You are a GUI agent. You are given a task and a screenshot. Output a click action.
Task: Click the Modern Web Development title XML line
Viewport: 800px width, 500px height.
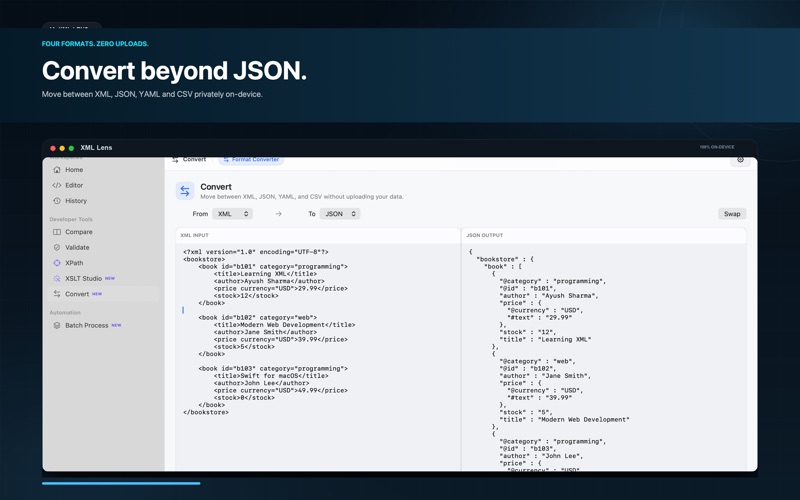click(x=284, y=324)
